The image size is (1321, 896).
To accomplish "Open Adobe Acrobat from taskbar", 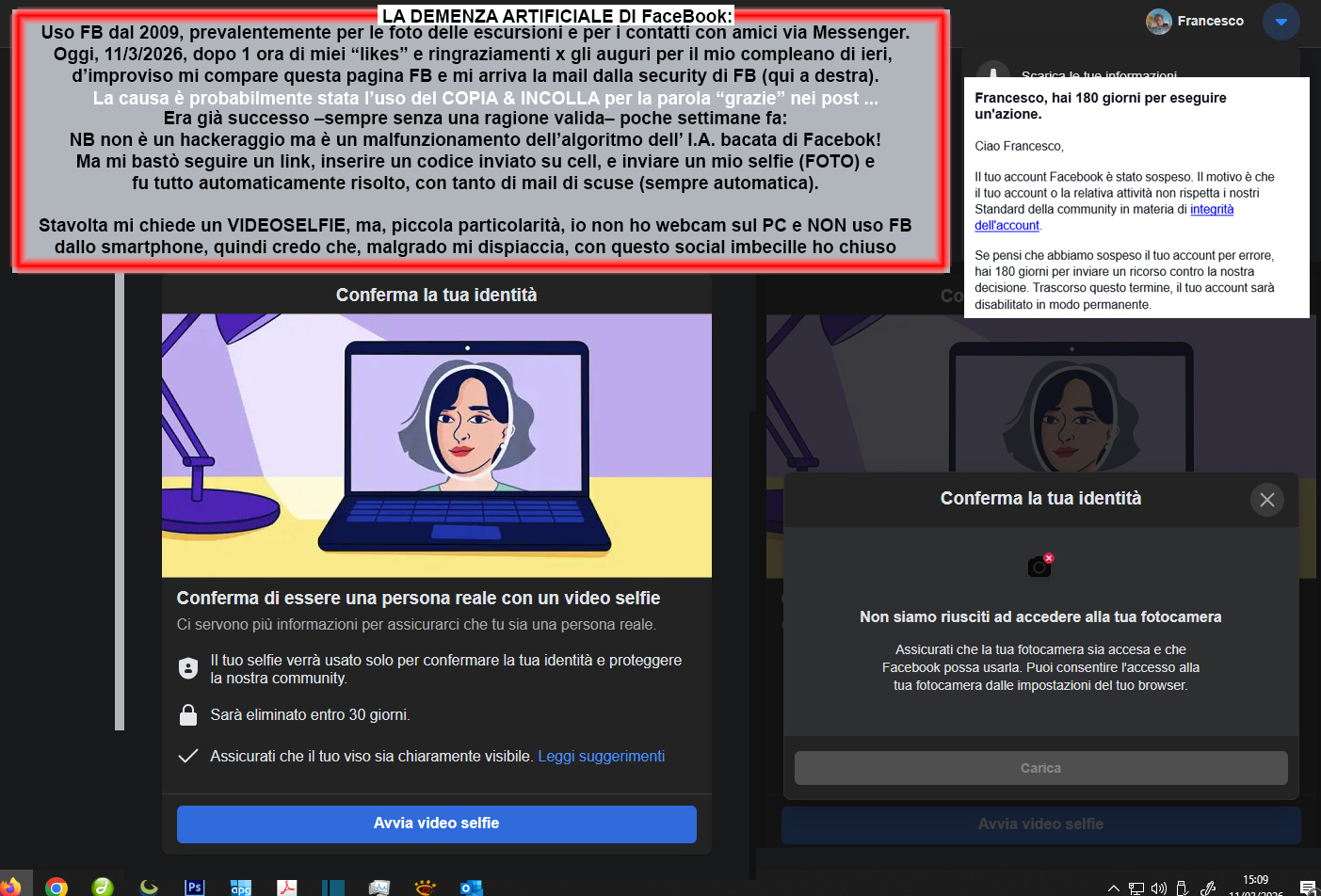I will 286,887.
